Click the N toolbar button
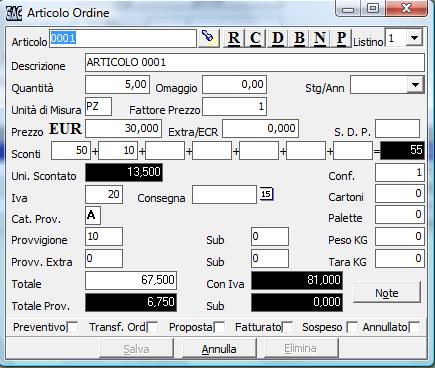 [x=320, y=38]
